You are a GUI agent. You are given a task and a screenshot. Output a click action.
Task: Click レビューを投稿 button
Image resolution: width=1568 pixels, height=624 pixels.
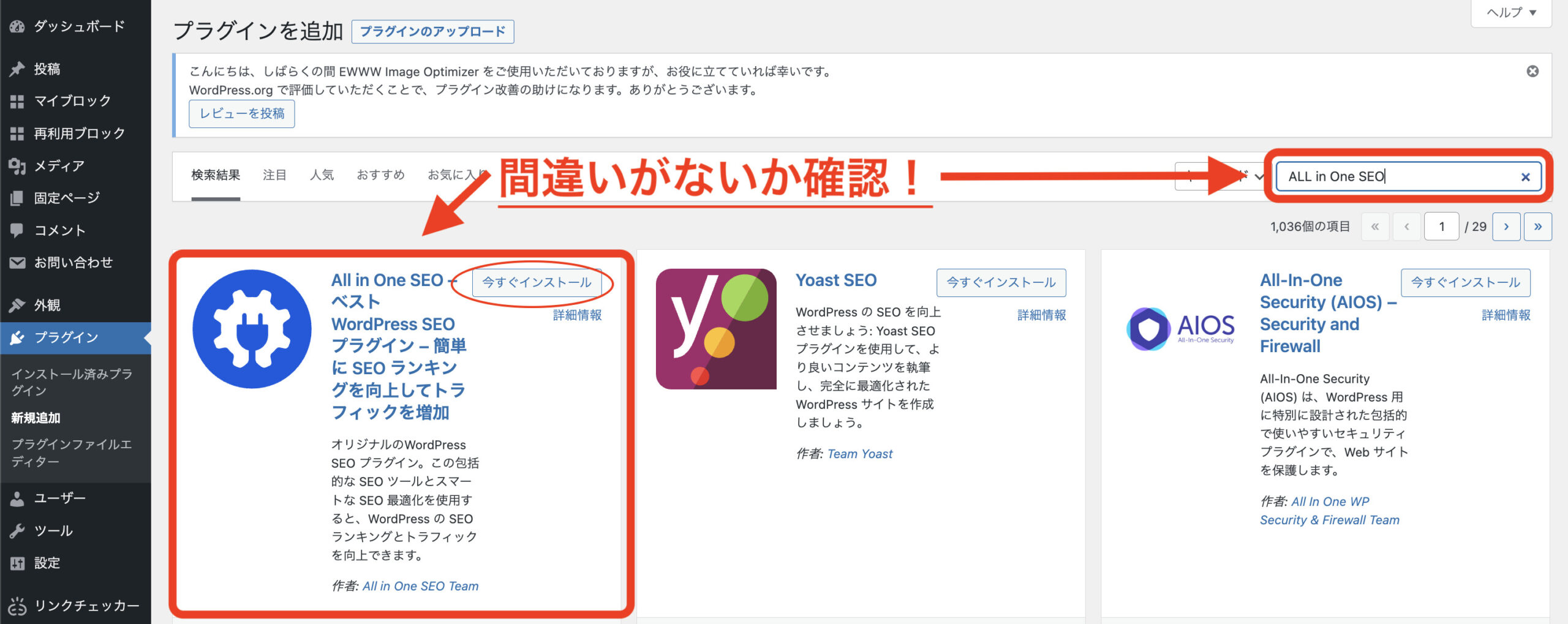[x=242, y=114]
